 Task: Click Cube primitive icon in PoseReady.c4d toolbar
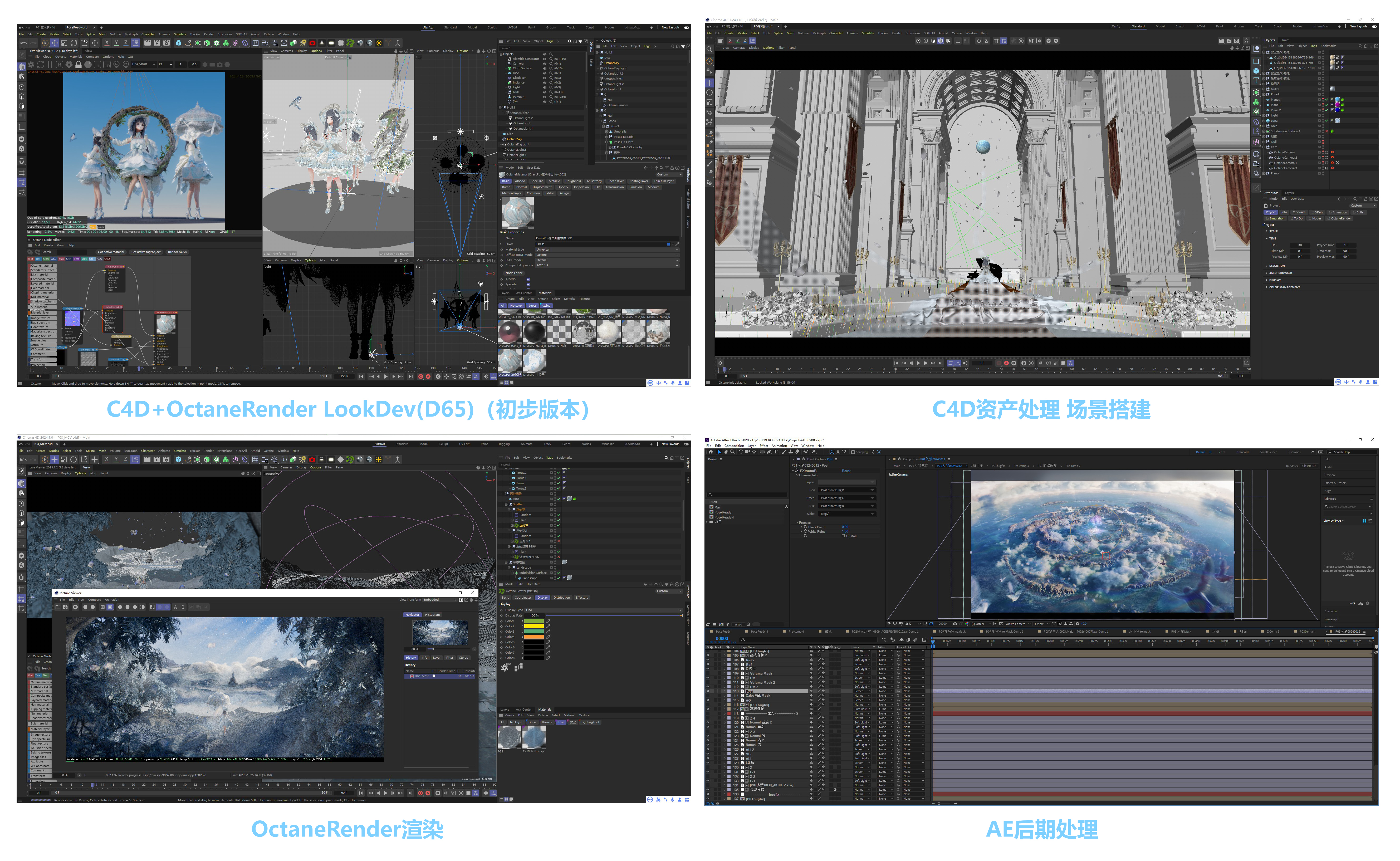point(179,43)
